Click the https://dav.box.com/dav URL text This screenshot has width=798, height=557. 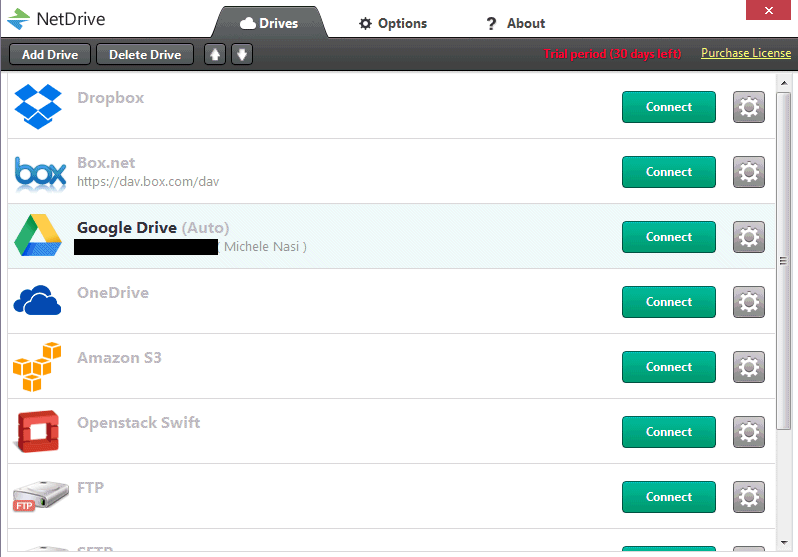point(148,182)
